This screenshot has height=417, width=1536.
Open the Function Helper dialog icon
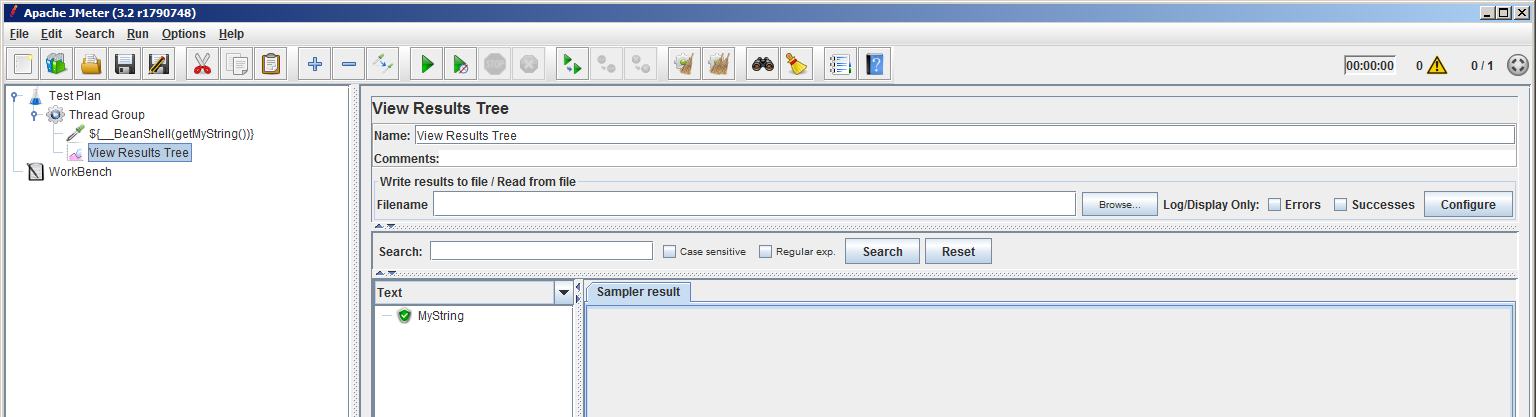(841, 65)
